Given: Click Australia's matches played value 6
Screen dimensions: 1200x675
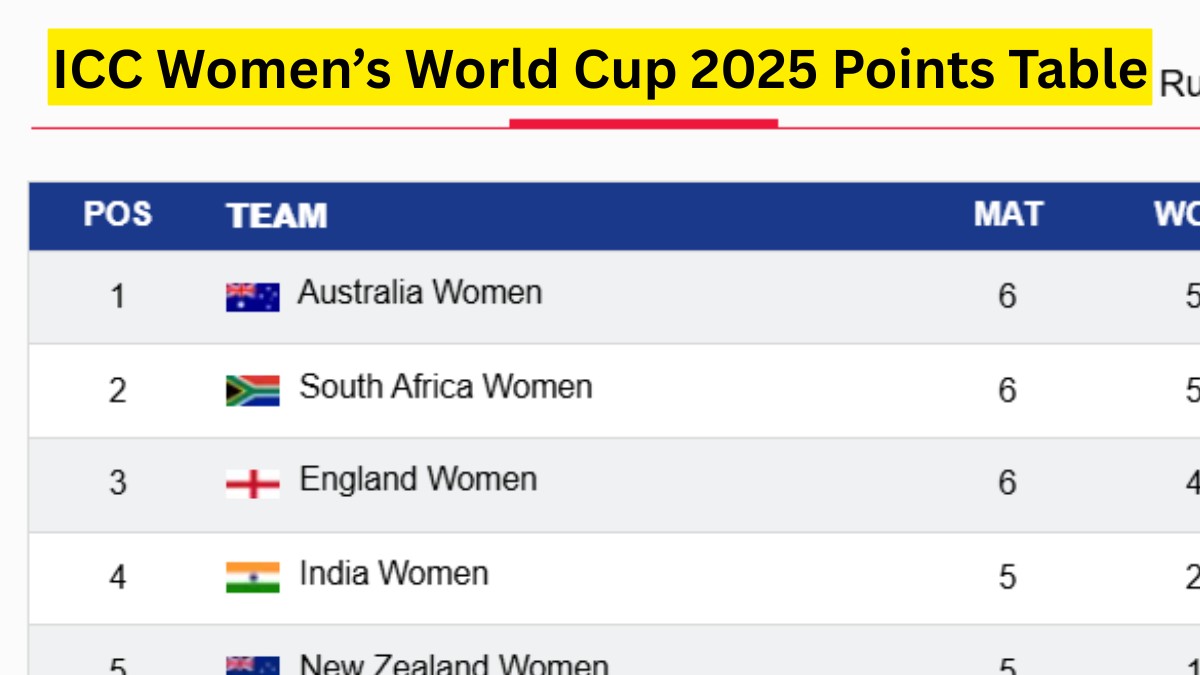Looking at the screenshot, I should 1007,297.
